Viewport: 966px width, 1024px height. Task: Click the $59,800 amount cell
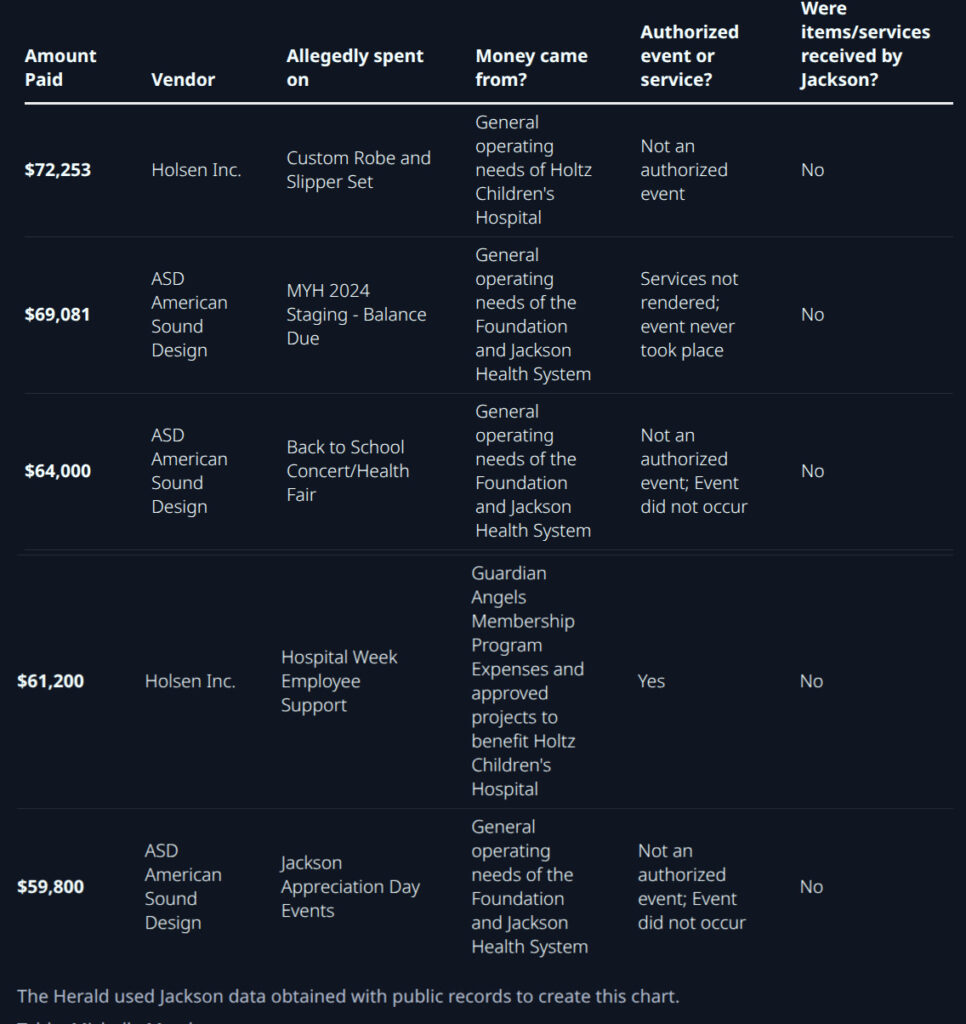(51, 887)
